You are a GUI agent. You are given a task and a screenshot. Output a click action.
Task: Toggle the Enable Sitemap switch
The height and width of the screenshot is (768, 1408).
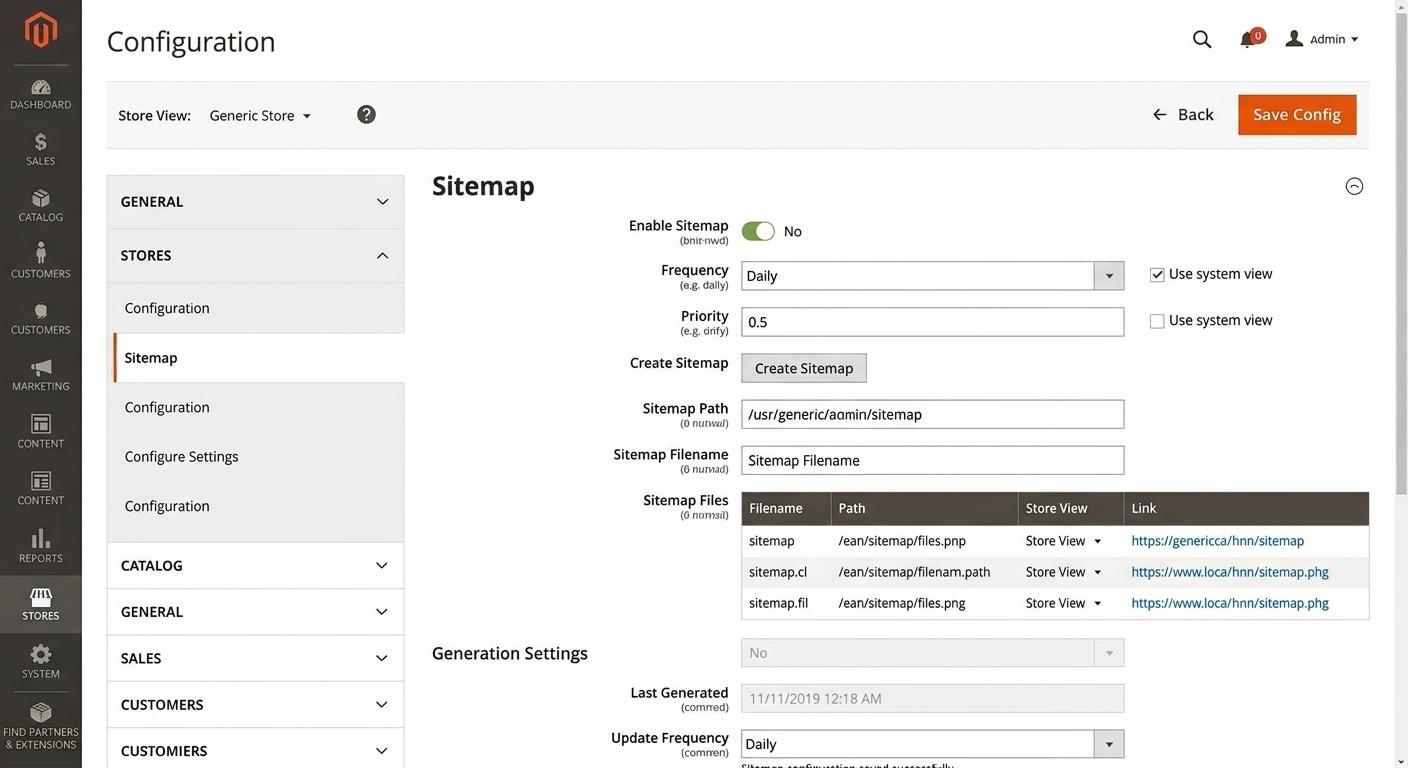point(758,230)
